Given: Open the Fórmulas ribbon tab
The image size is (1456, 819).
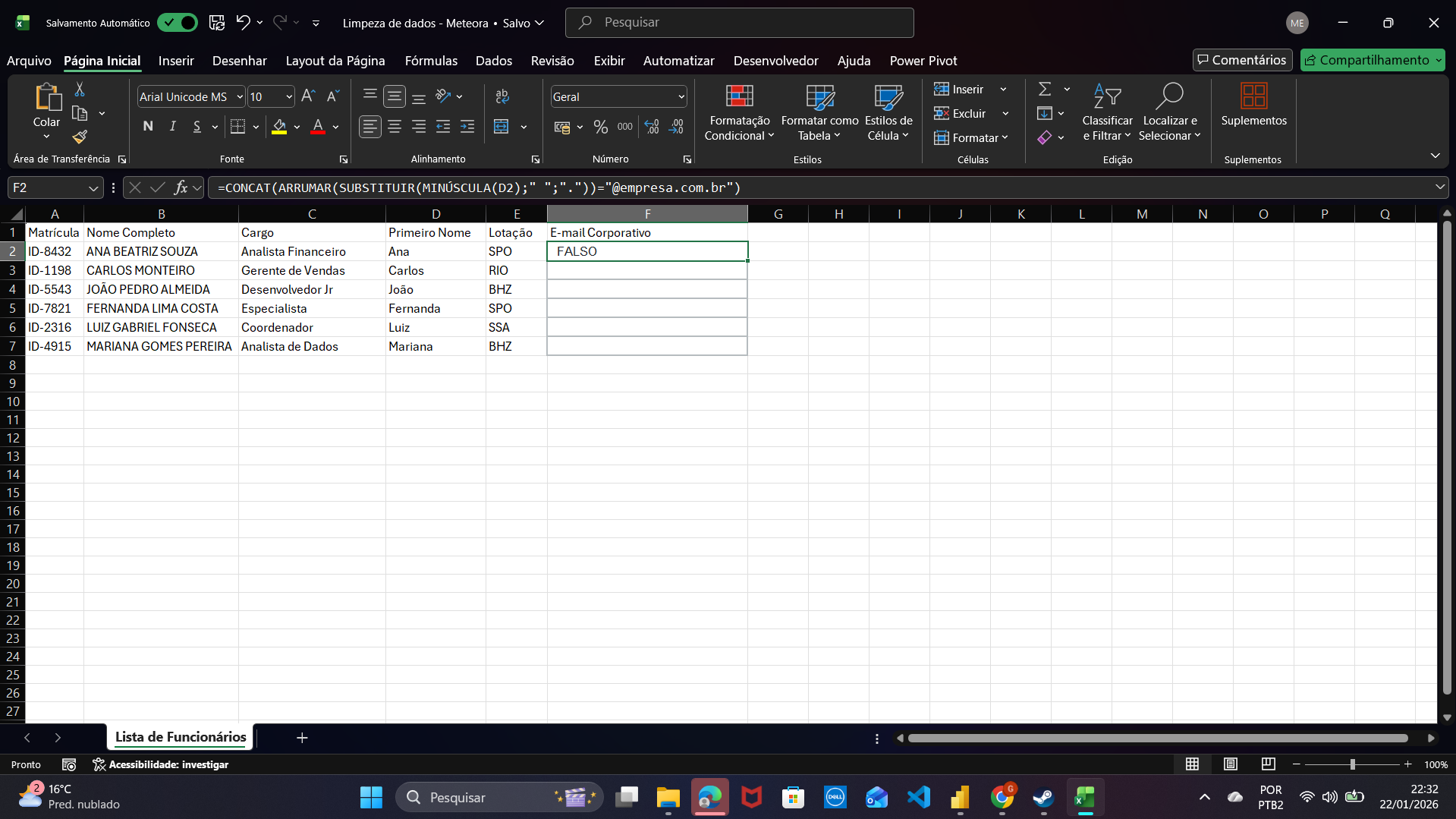Looking at the screenshot, I should (x=431, y=61).
